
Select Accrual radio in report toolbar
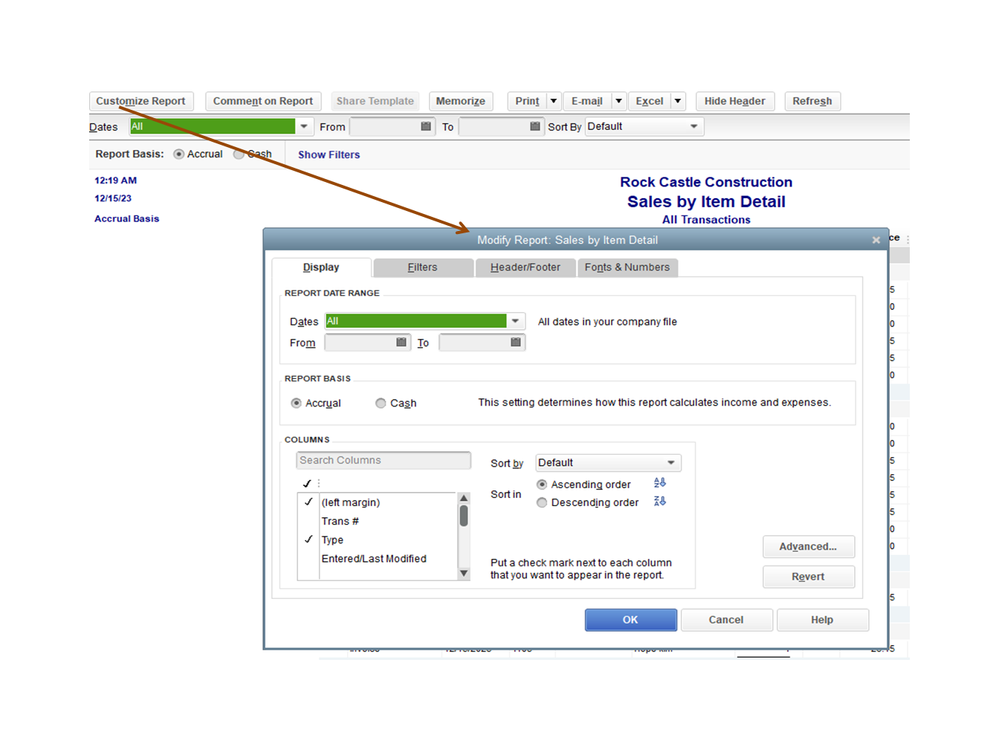[x=178, y=154]
